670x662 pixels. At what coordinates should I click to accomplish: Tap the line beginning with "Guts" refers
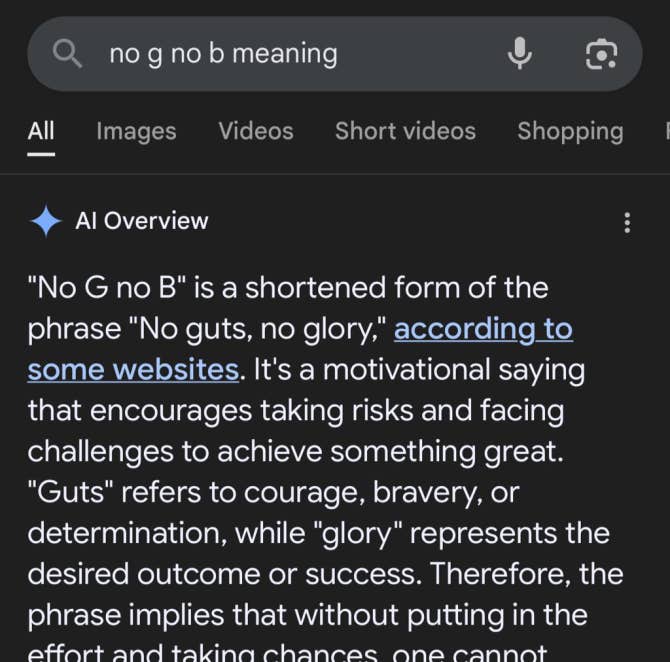[273, 492]
